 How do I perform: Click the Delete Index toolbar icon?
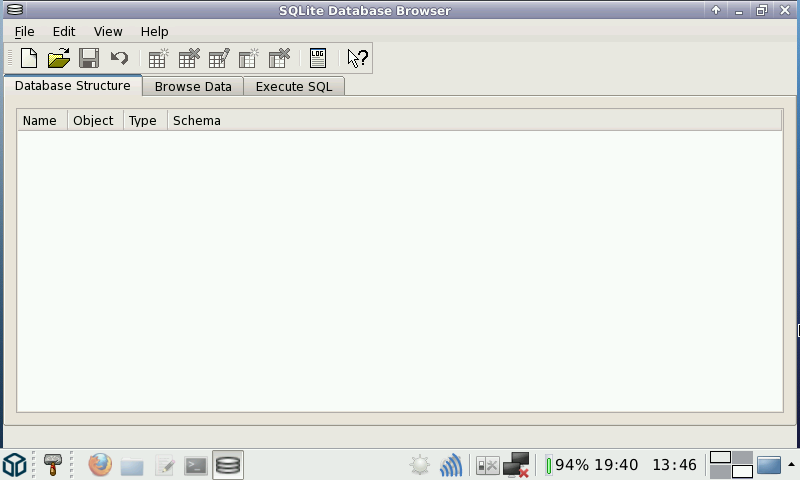279,58
